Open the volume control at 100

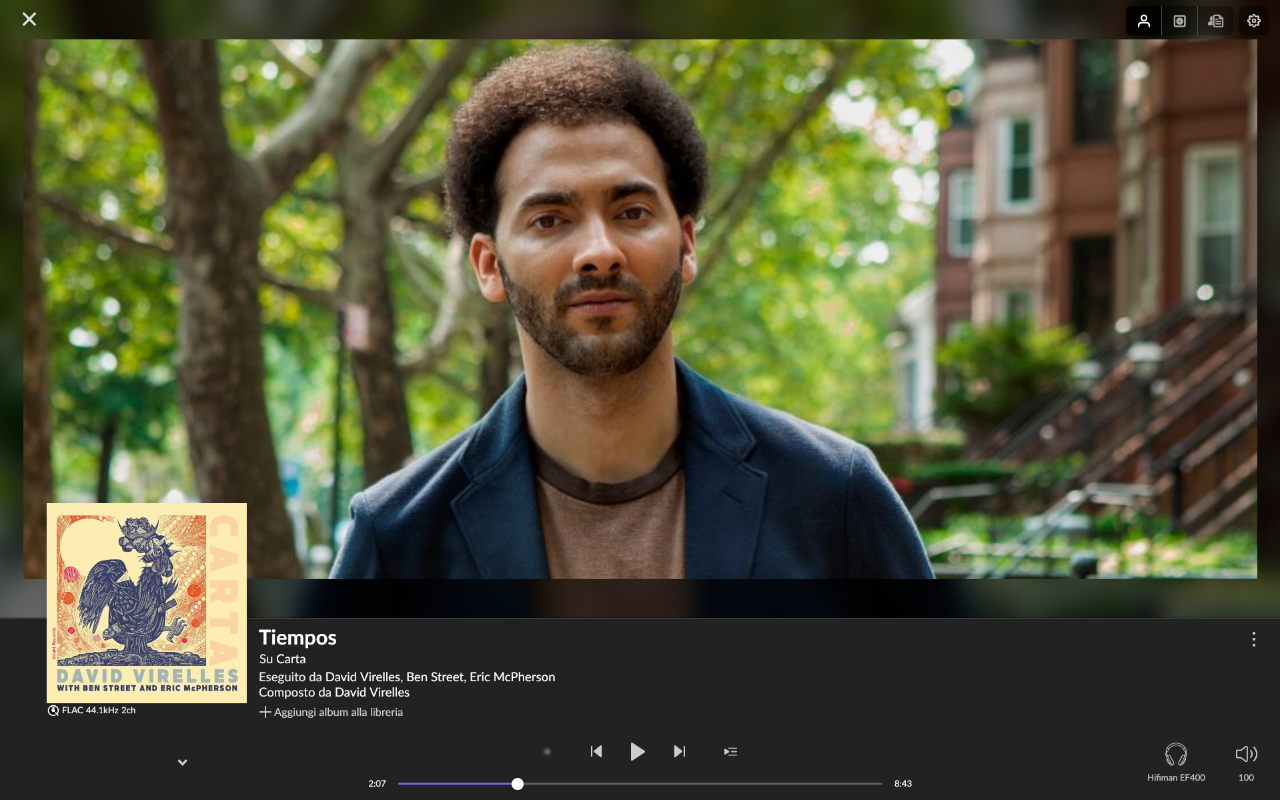1246,762
